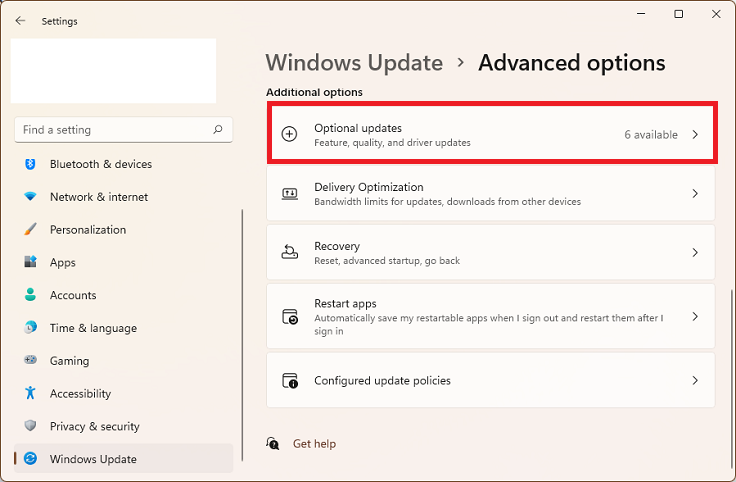
Task: Click 'Automatically save my restartable apps' description
Action: coord(488,324)
